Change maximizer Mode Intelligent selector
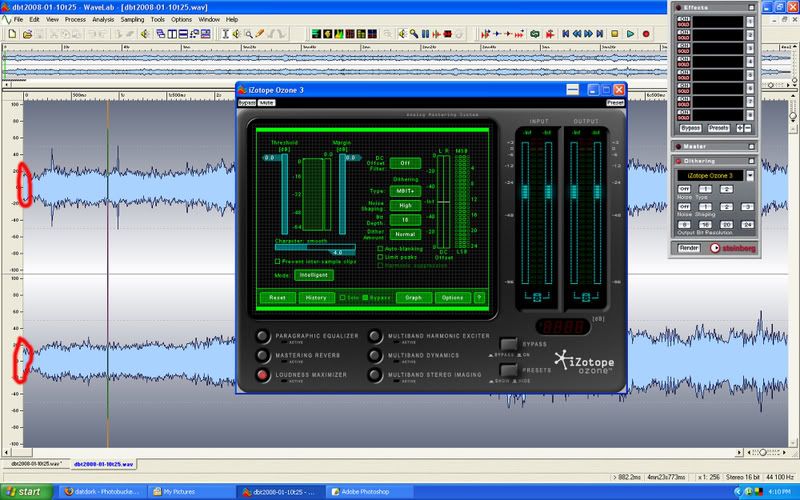This screenshot has width=800, height=500. click(314, 275)
